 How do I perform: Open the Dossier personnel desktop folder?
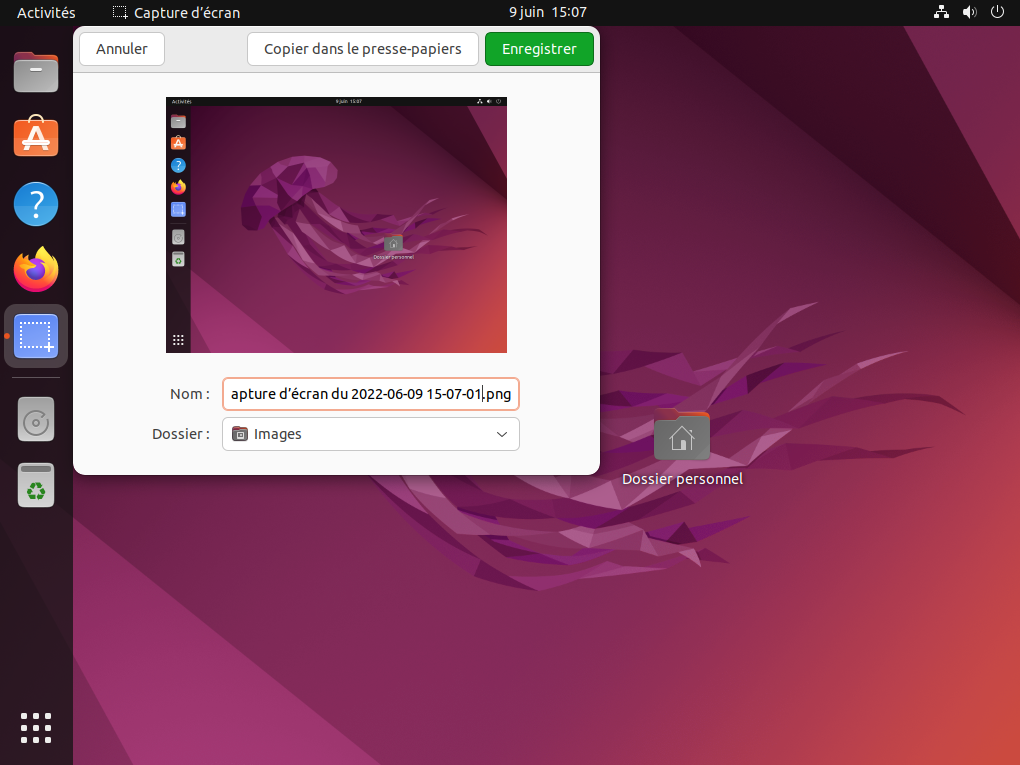point(682,435)
